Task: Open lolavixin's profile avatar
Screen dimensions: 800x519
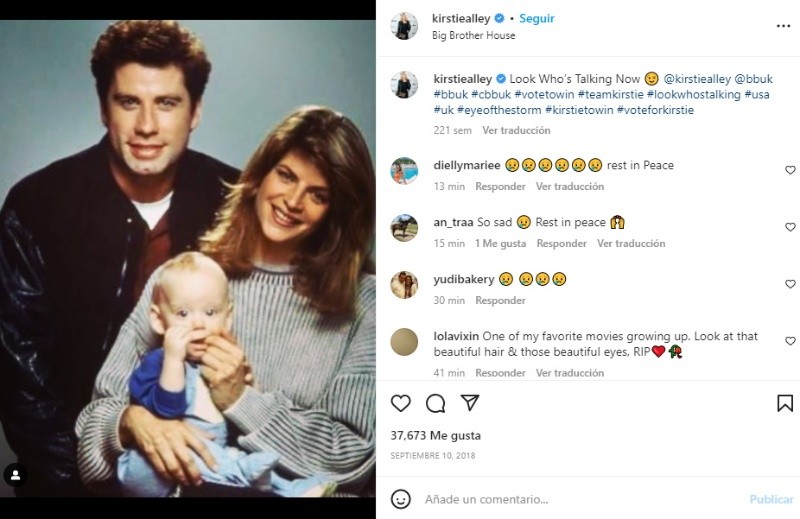Action: [x=405, y=342]
